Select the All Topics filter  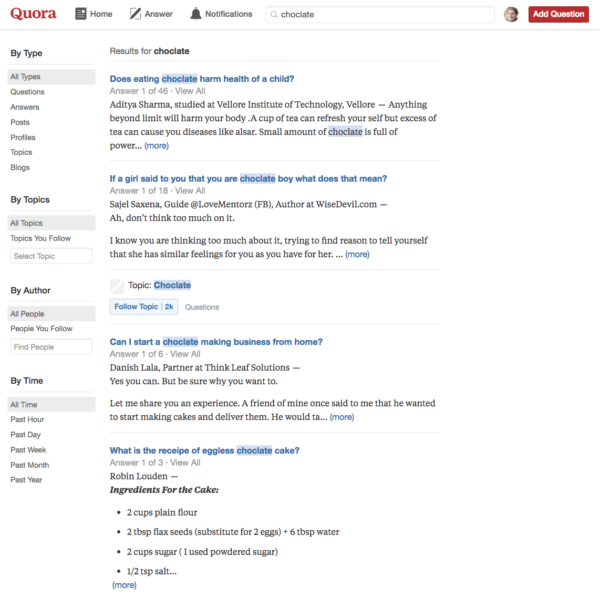tap(51, 223)
